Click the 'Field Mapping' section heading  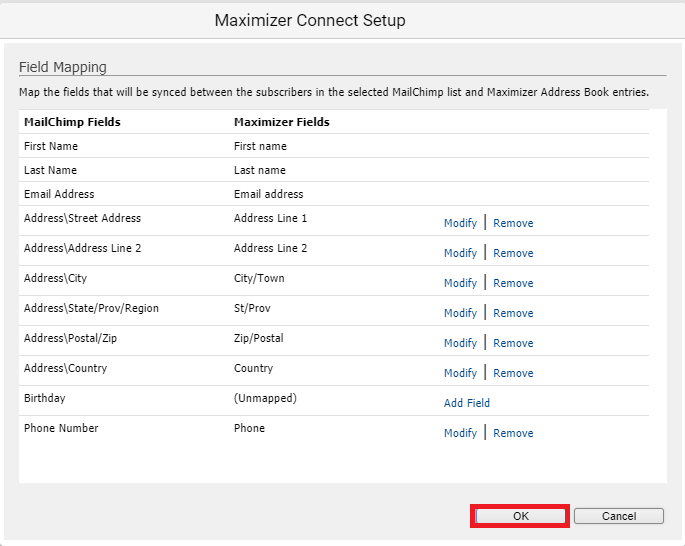tap(62, 67)
